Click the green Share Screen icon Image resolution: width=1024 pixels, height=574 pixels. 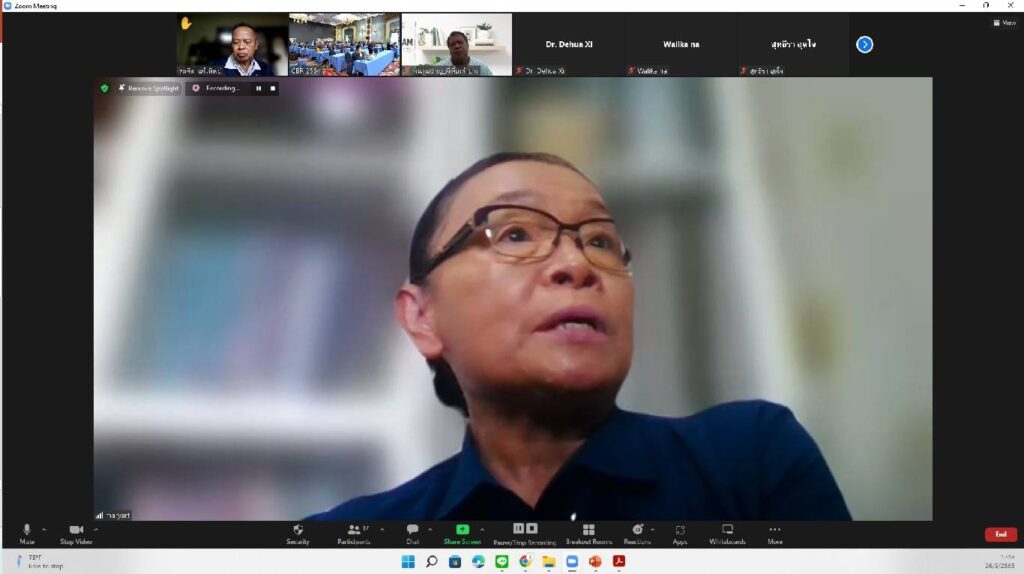click(x=462, y=530)
